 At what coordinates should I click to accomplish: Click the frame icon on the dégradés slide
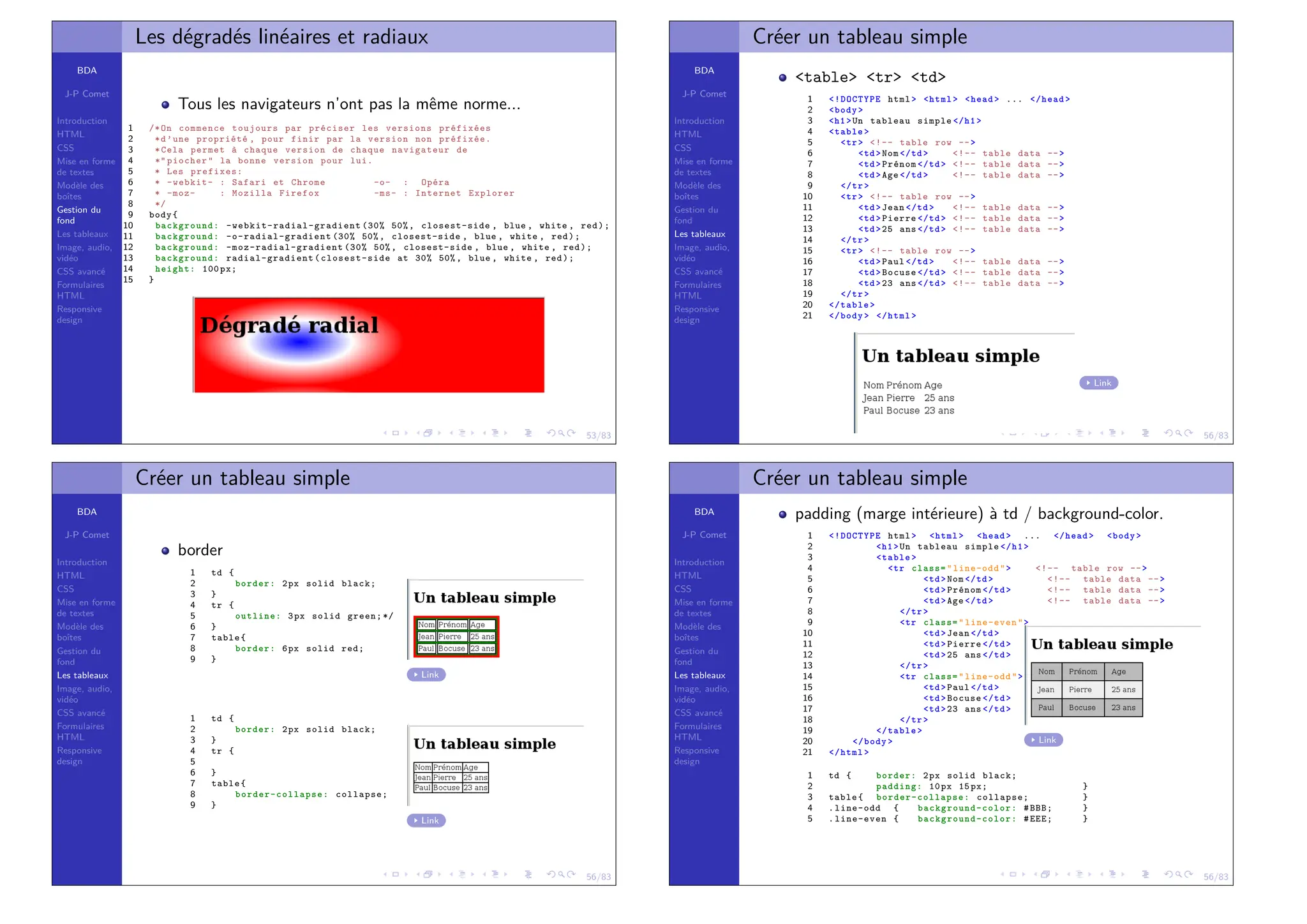tap(428, 433)
